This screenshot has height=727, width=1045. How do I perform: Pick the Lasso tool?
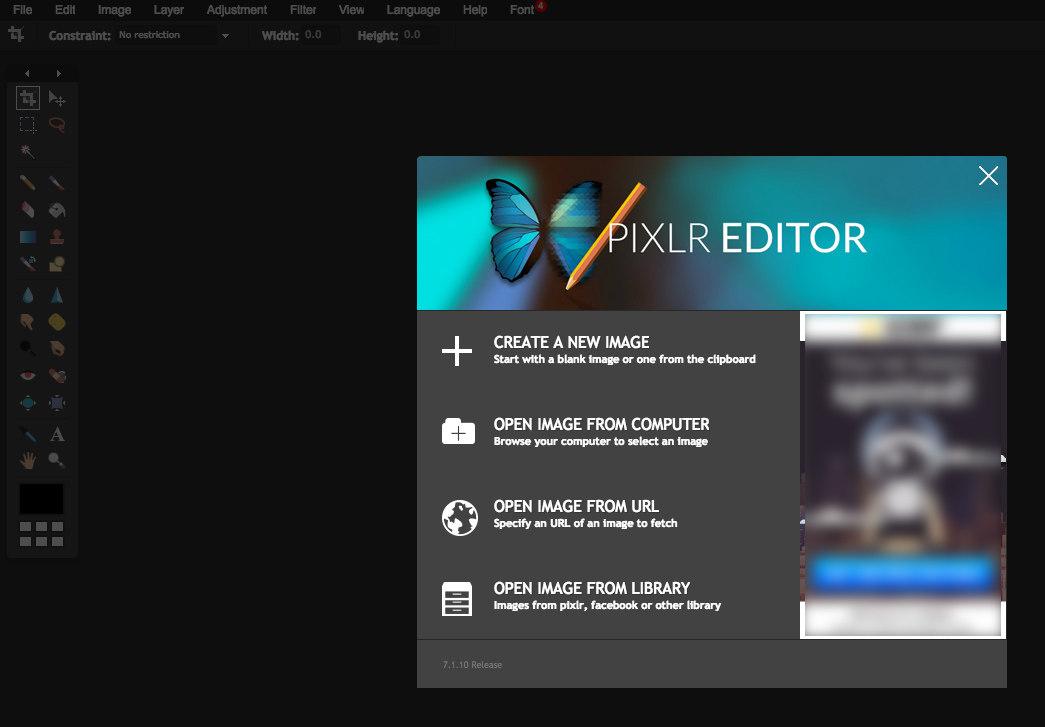point(57,125)
